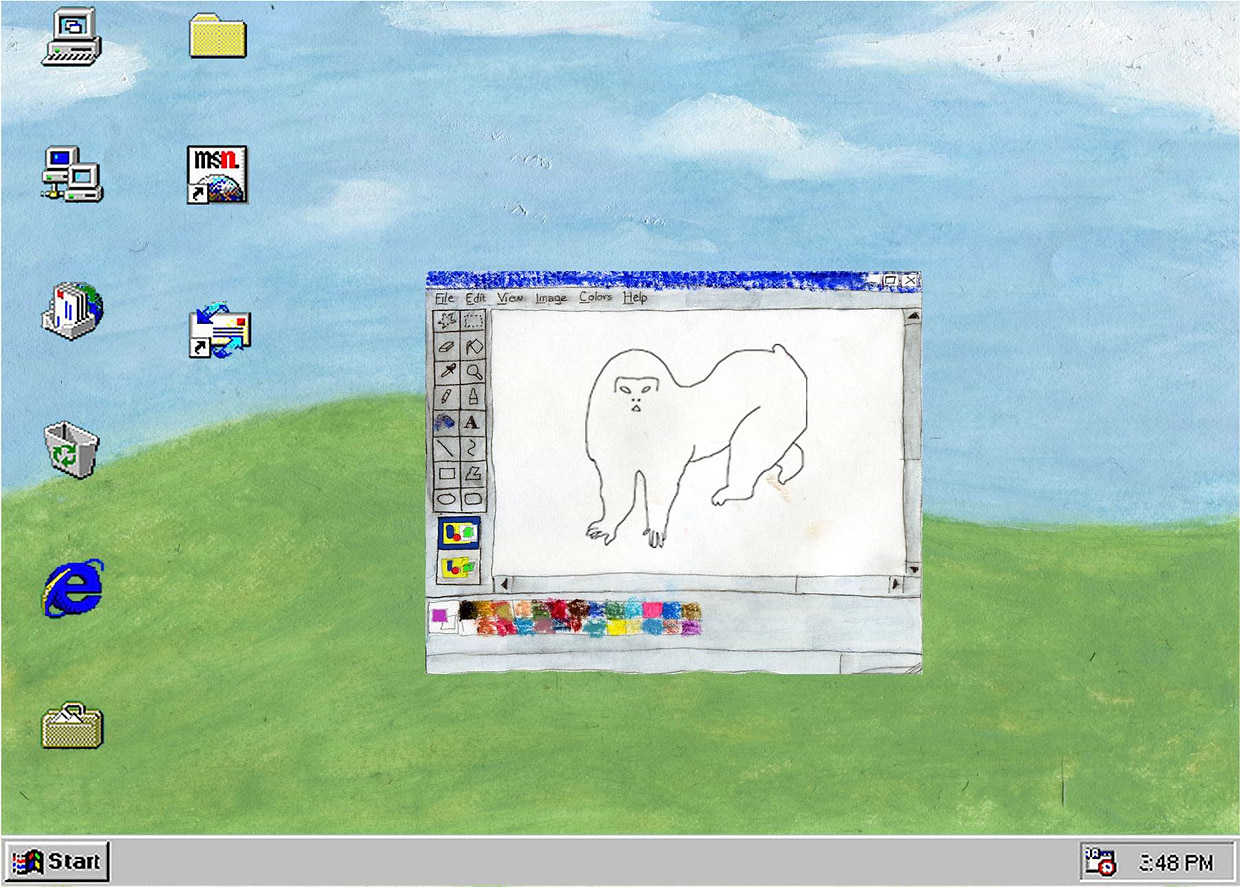Activate the Free-Form Select star tool
Image resolution: width=1240 pixels, height=887 pixels.
(x=447, y=321)
